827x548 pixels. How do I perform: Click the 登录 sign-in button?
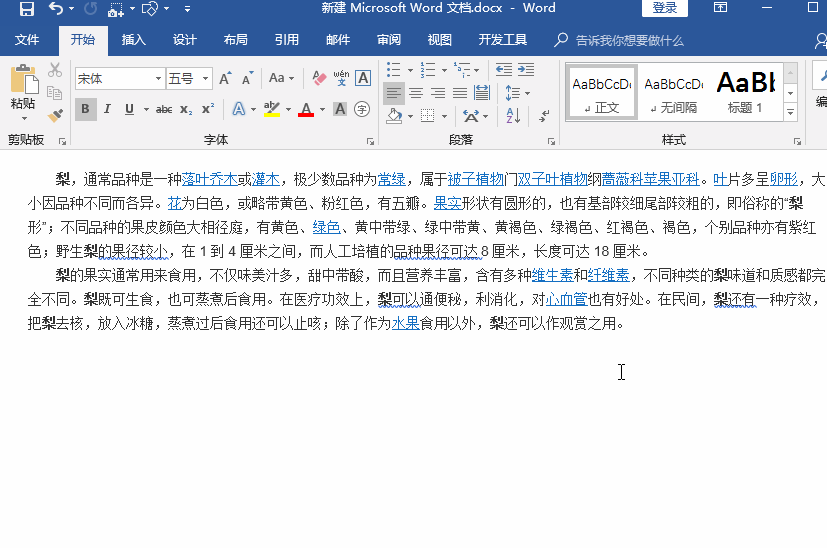665,8
